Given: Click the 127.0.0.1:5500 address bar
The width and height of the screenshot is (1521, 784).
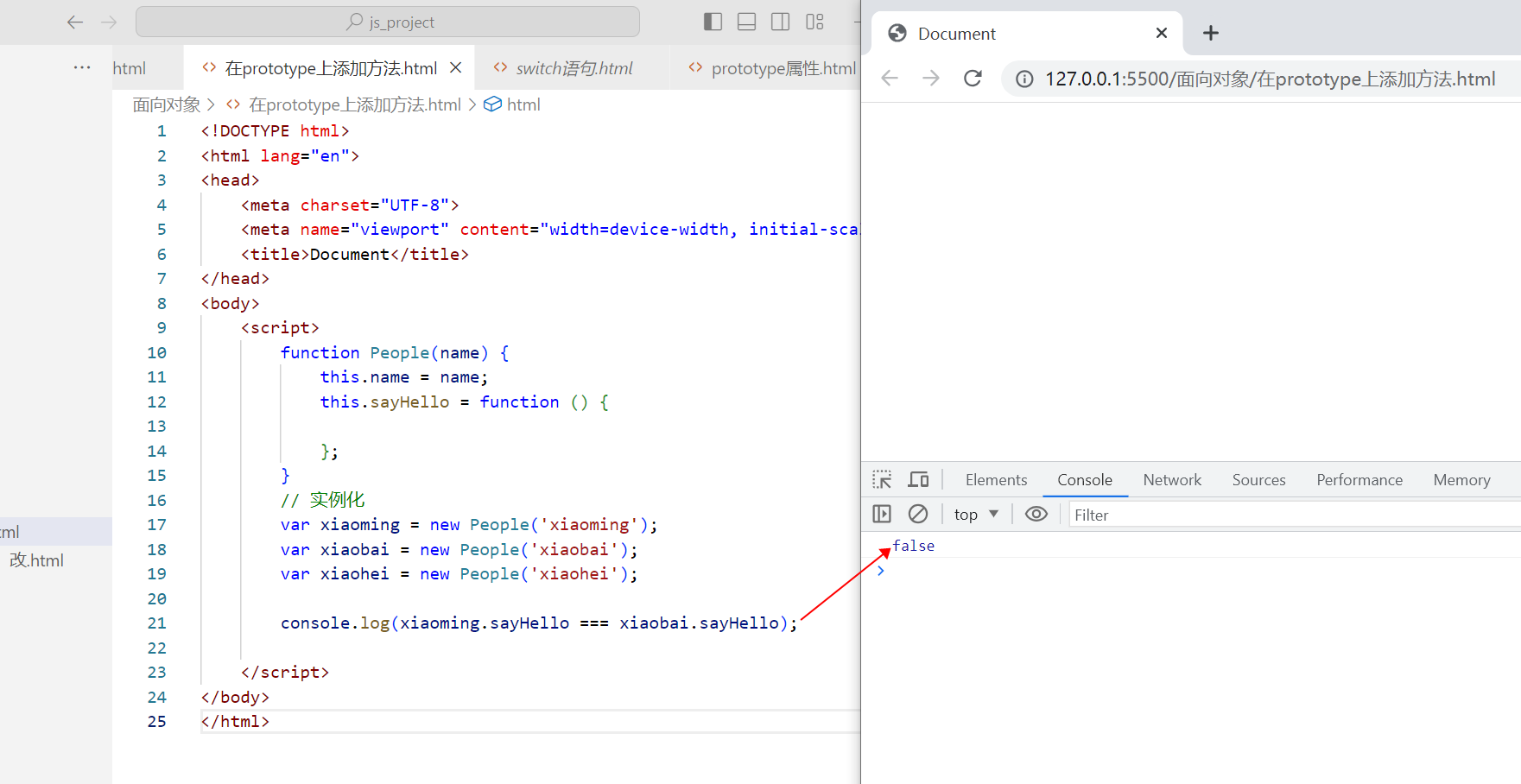Looking at the screenshot, I should pos(1270,79).
